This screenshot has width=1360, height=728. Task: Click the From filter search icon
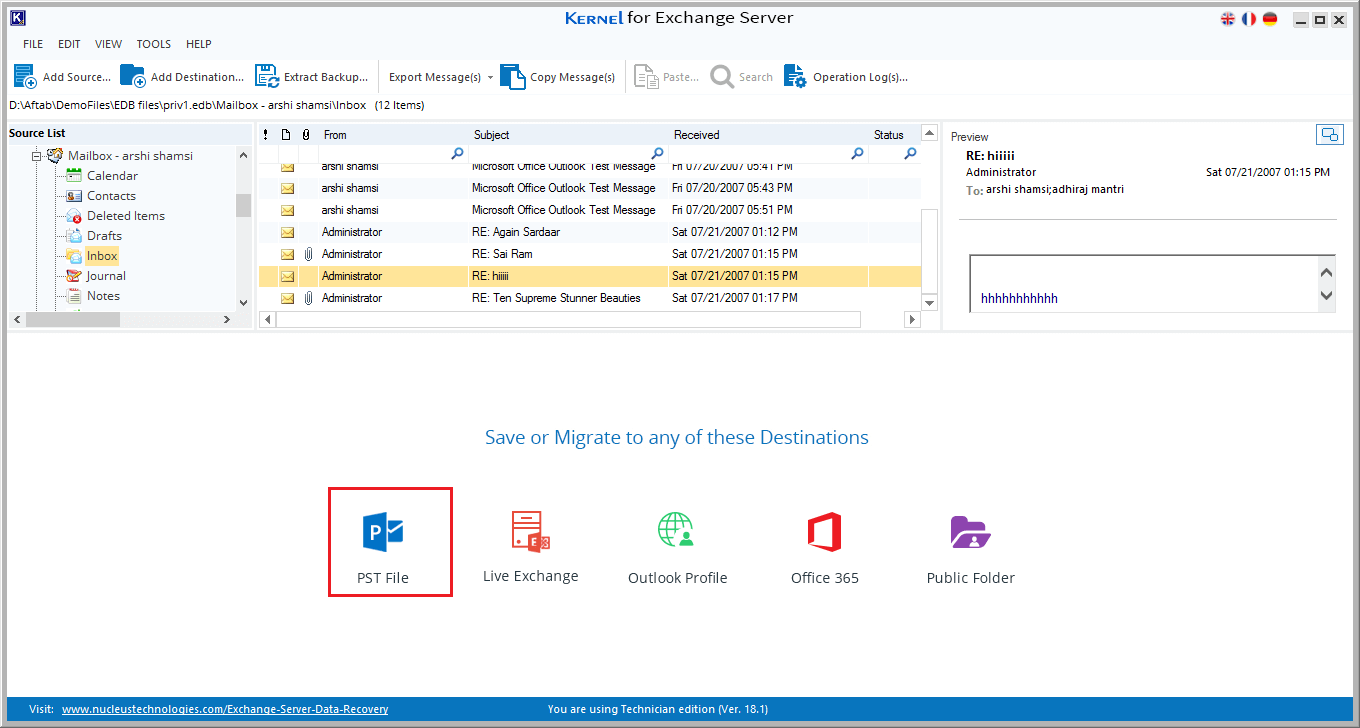[457, 154]
